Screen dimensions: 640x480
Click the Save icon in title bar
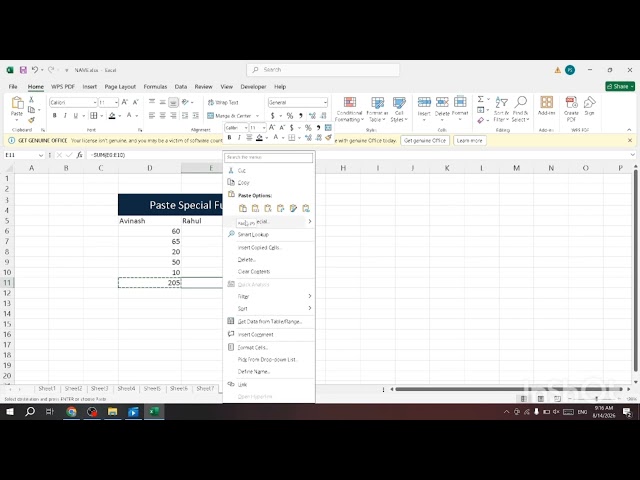coord(23,70)
